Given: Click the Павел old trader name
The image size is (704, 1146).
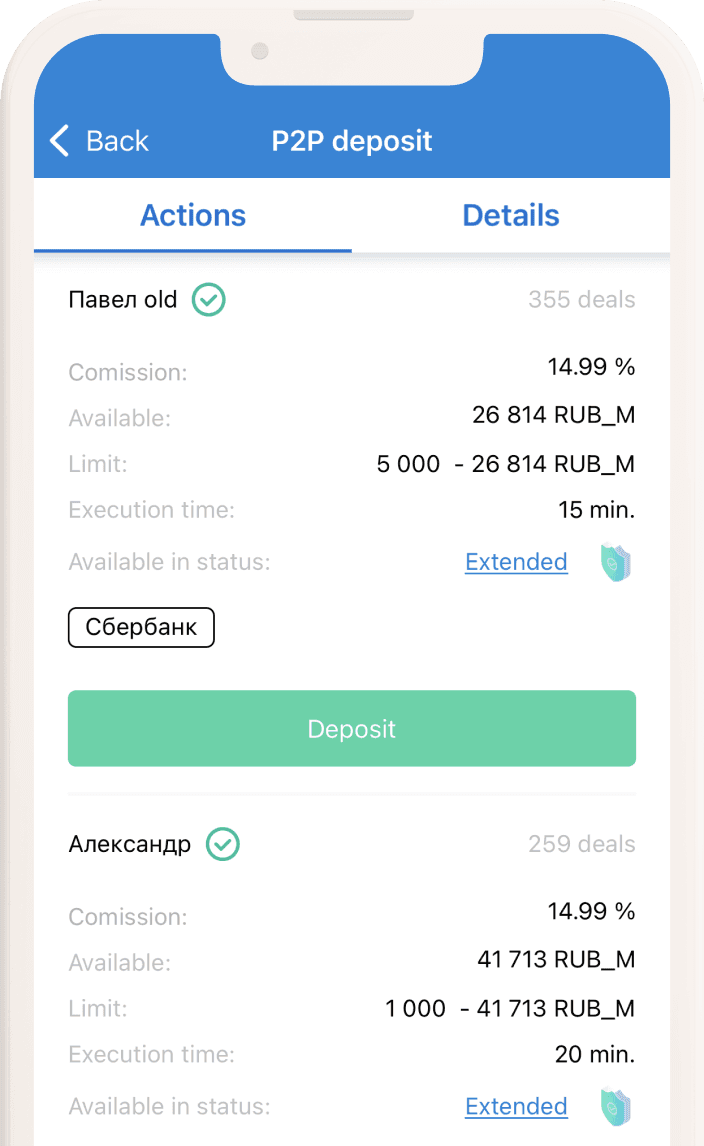Looking at the screenshot, I should (123, 300).
